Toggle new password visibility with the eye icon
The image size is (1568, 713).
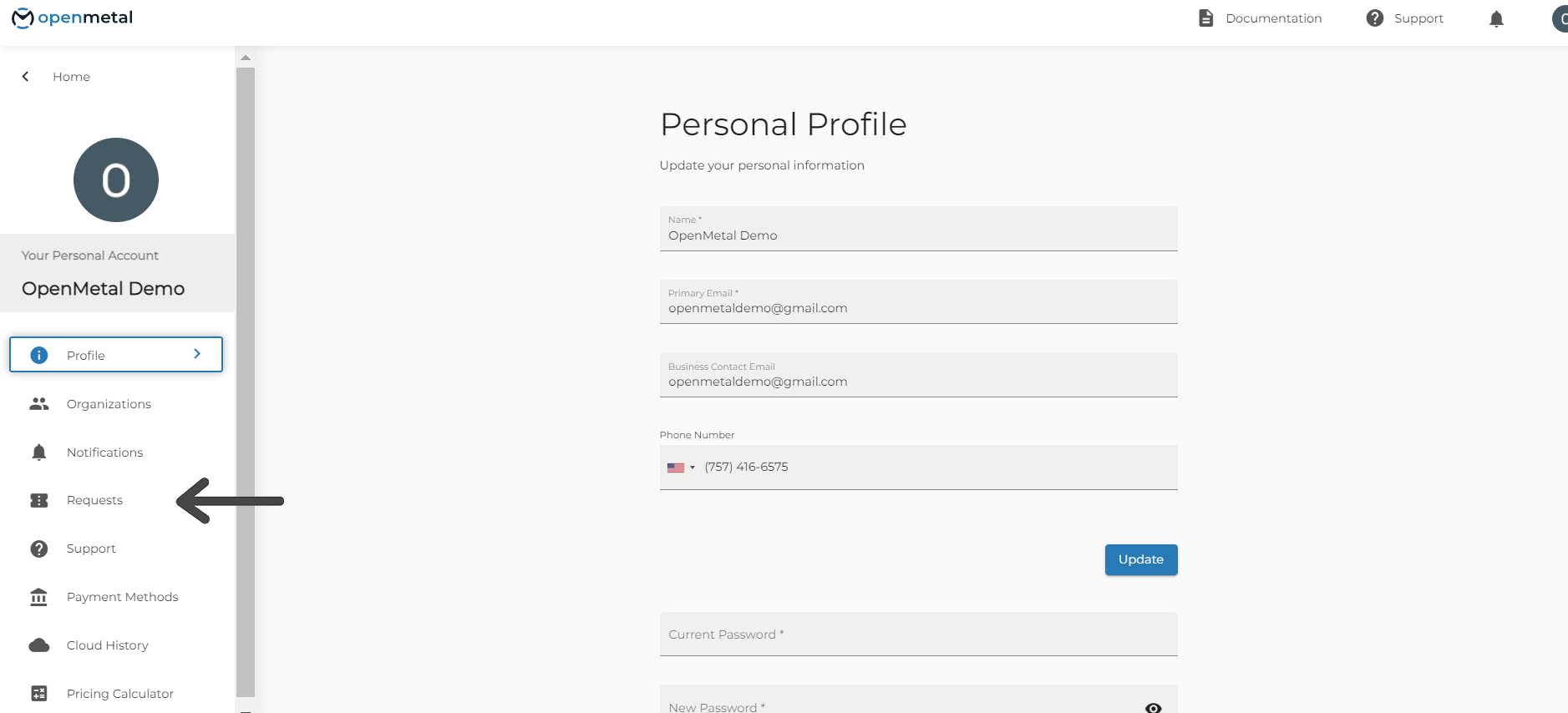click(x=1153, y=706)
